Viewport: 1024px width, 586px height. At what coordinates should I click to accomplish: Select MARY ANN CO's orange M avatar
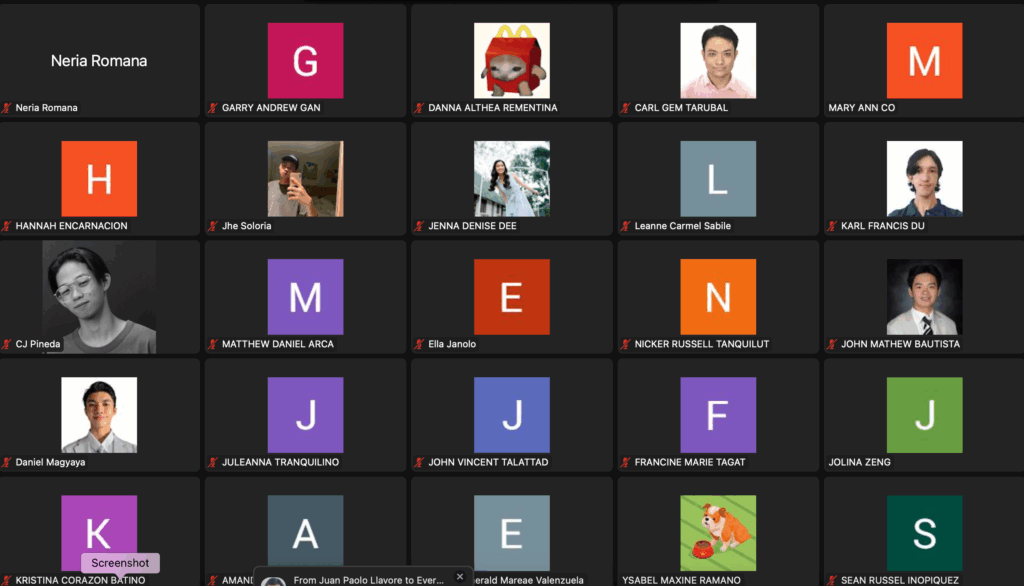point(924,60)
